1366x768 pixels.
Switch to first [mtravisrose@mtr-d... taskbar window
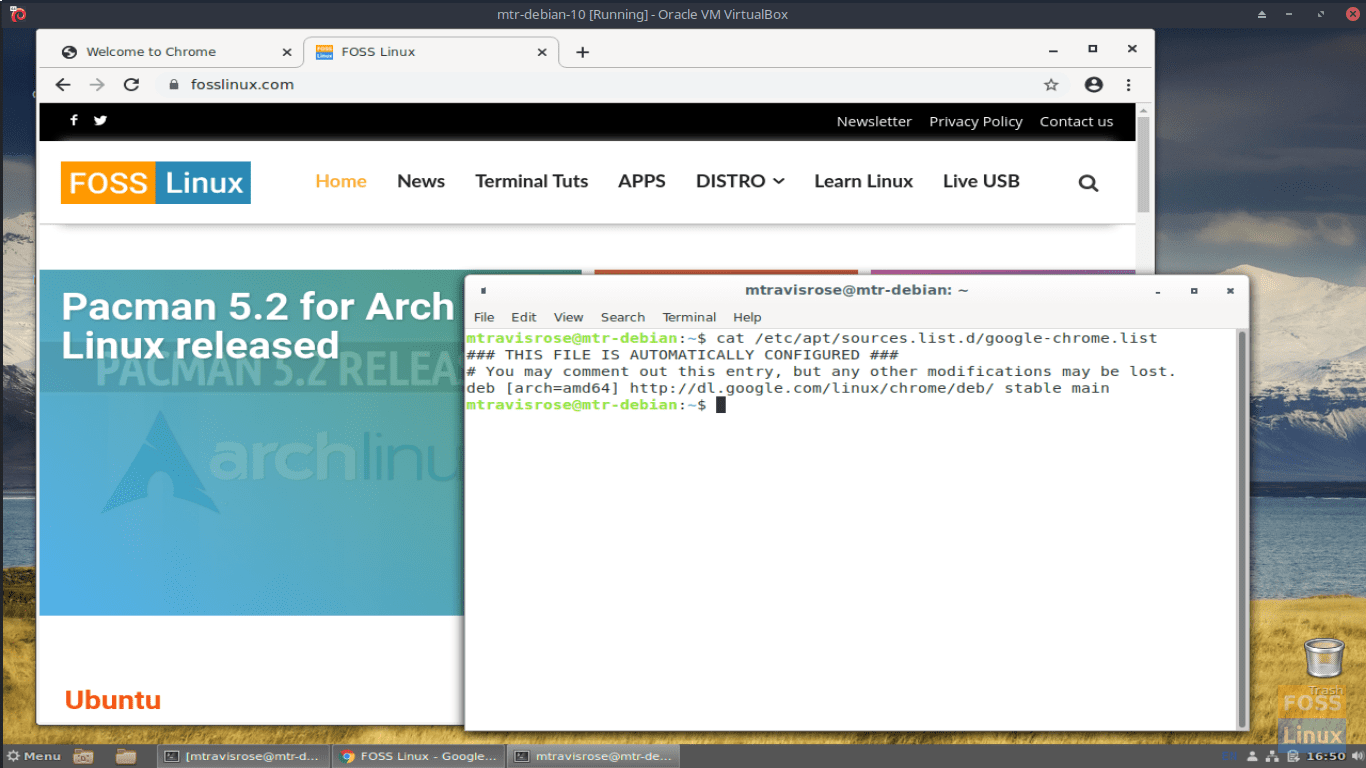[x=242, y=756]
